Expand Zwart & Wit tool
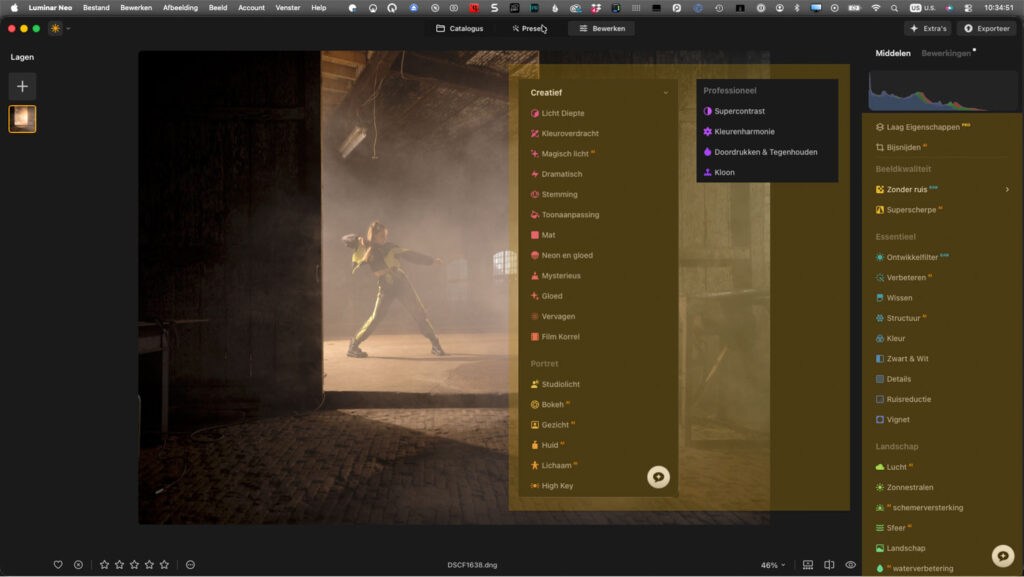This screenshot has height=577, width=1024. coord(902,359)
